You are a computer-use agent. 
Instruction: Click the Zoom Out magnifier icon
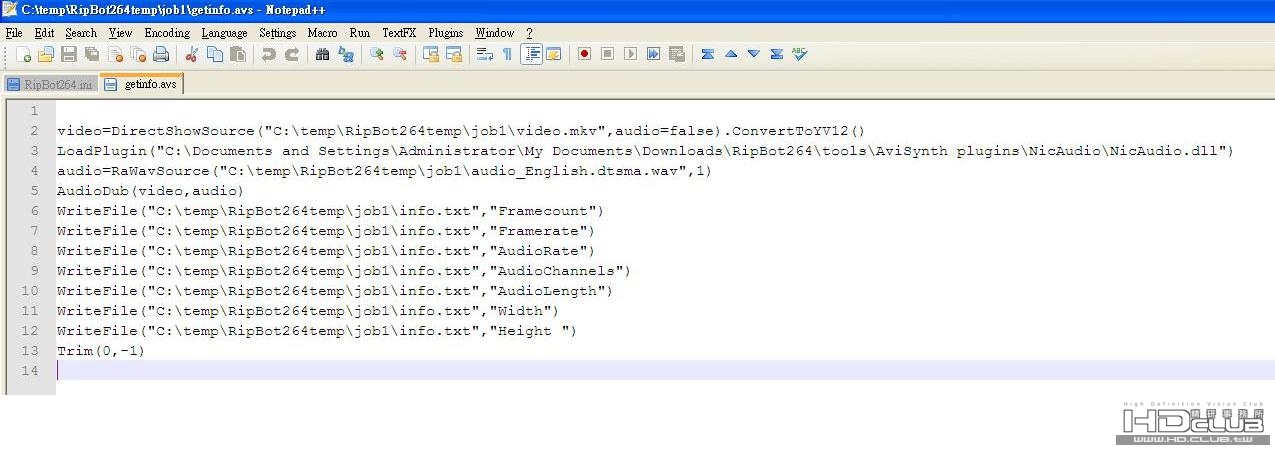[400, 54]
